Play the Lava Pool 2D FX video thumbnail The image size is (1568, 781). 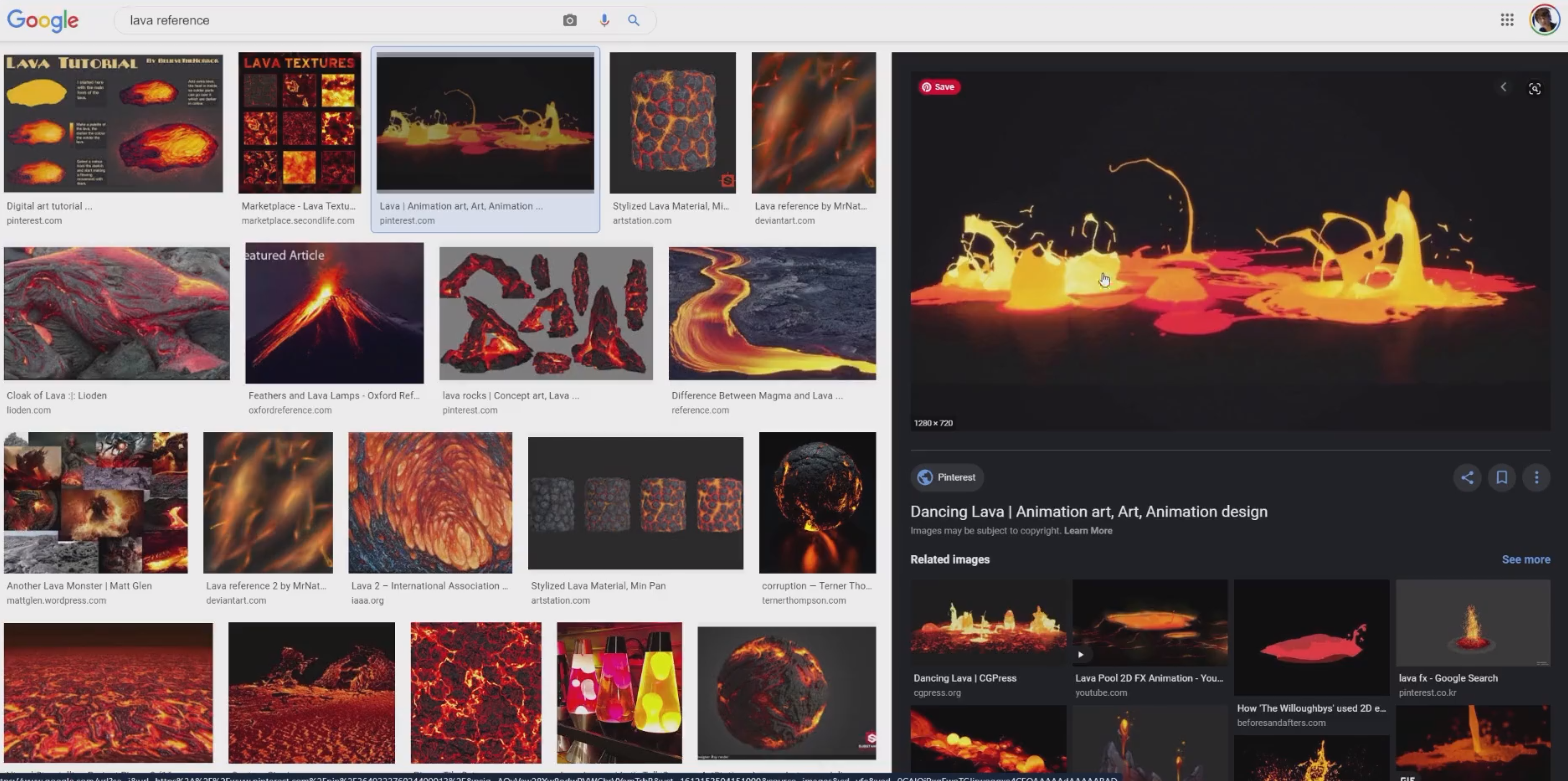point(1149,623)
